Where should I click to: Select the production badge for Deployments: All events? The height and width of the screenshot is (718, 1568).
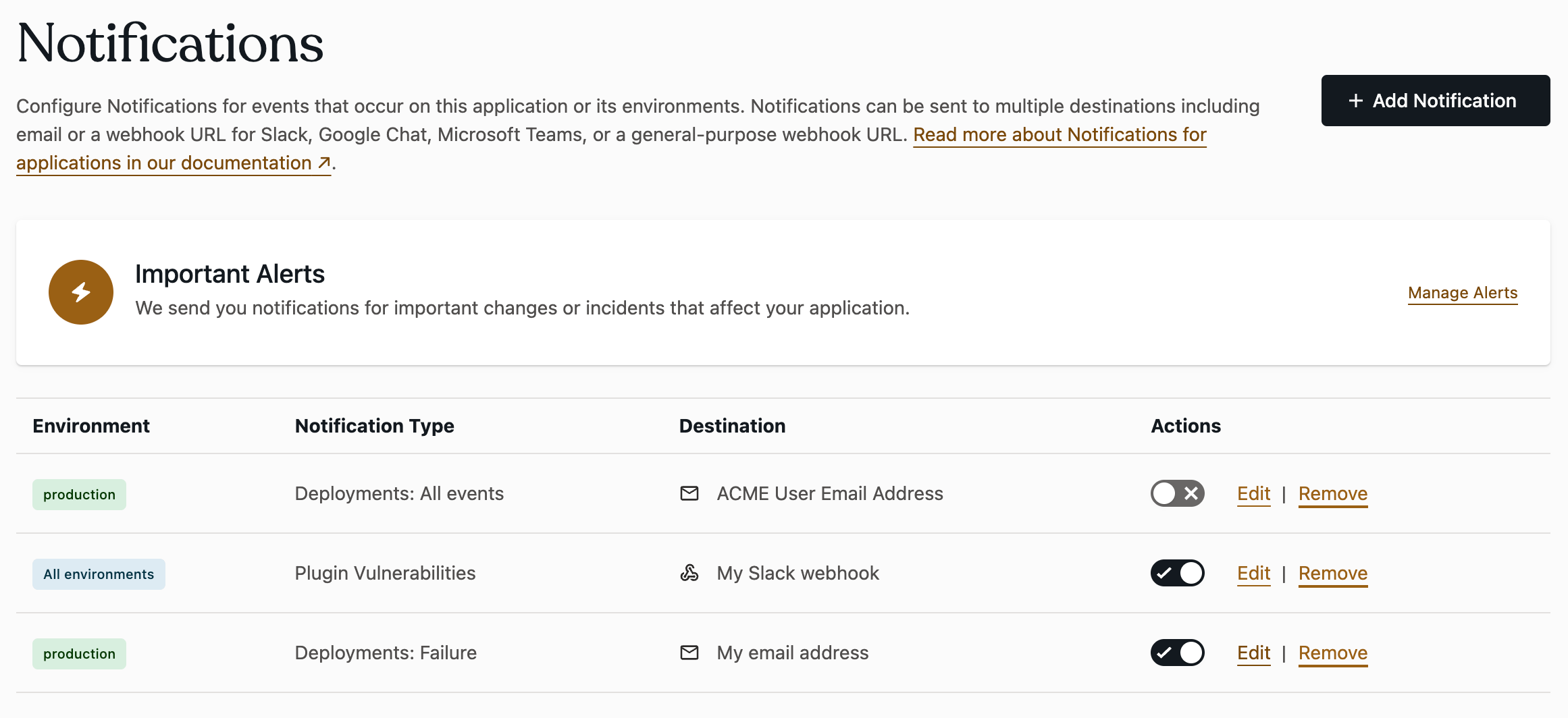79,494
